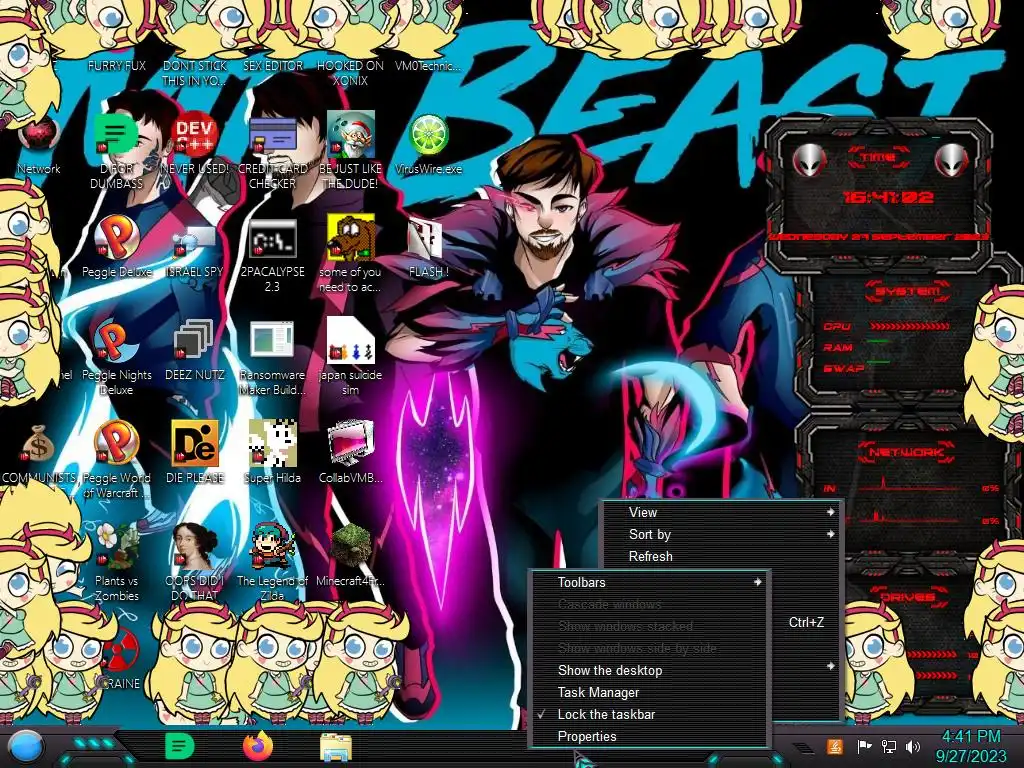The image size is (1024, 768).
Task: Select the 'some of you need to ac...' dog icon
Action: point(351,238)
